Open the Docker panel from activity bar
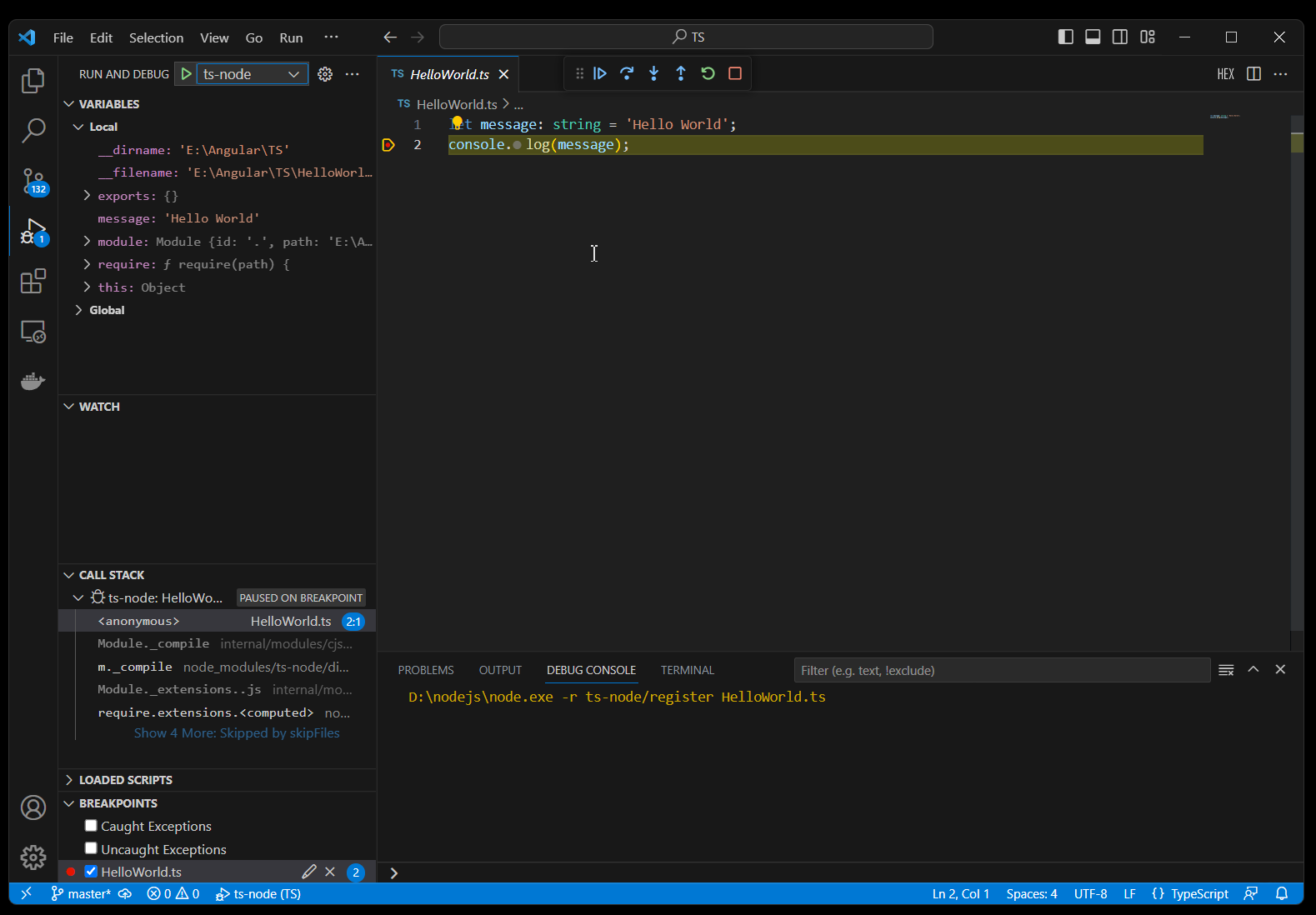 tap(33, 382)
